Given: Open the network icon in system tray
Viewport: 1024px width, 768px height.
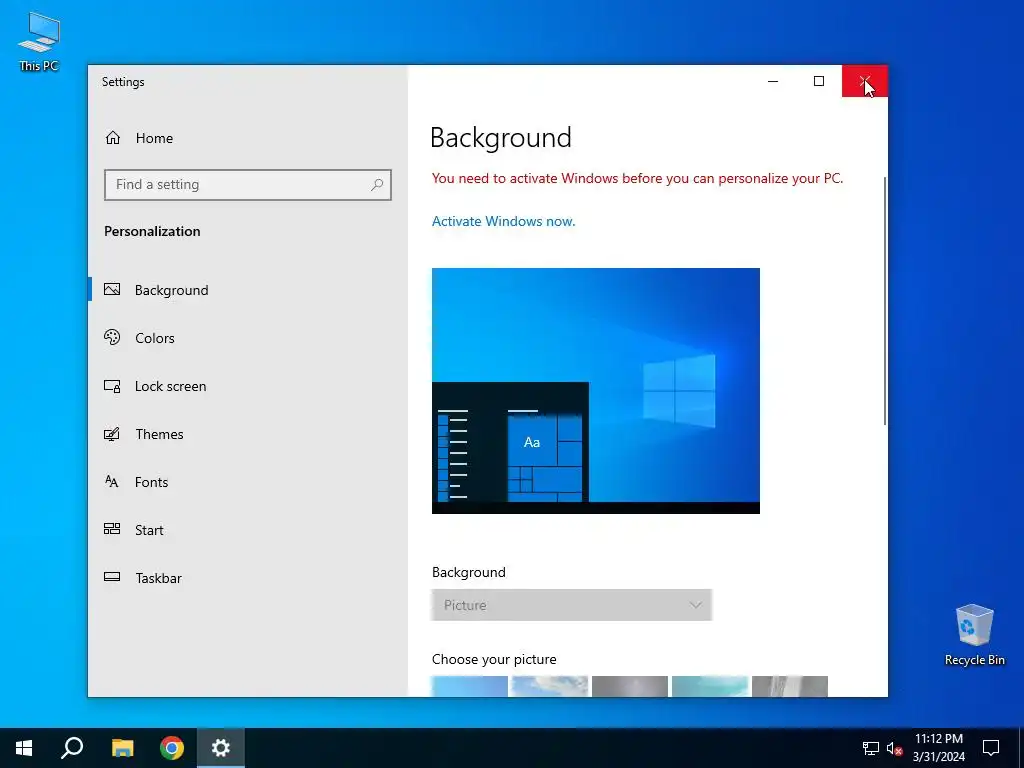Looking at the screenshot, I should pyautogui.click(x=871, y=748).
